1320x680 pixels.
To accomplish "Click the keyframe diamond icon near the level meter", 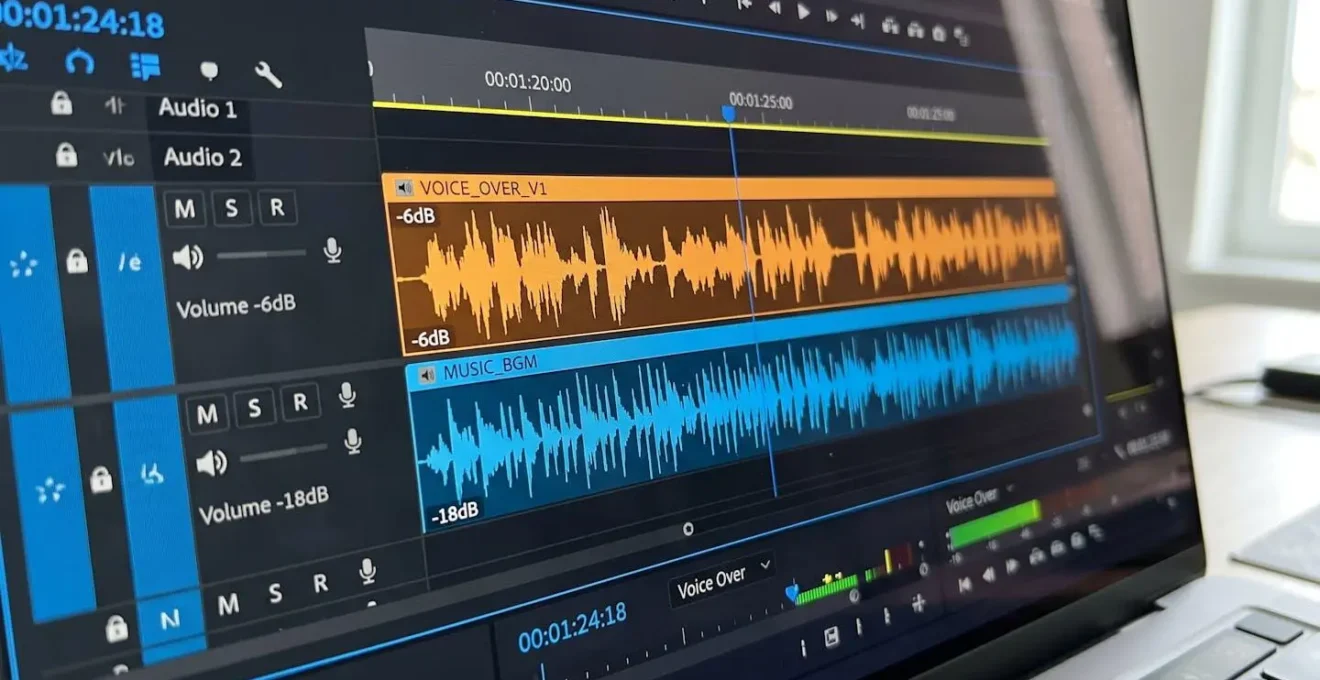I will click(x=791, y=591).
